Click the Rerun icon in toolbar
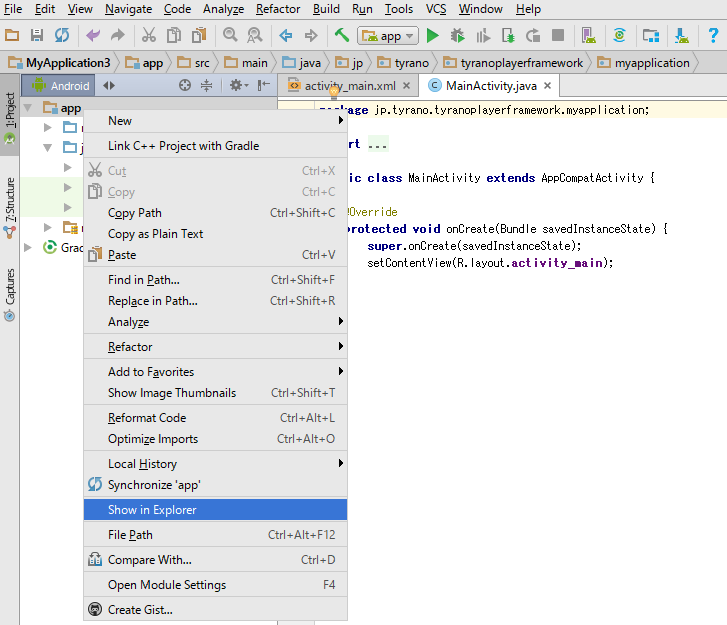This screenshot has width=727, height=625. pos(533,35)
